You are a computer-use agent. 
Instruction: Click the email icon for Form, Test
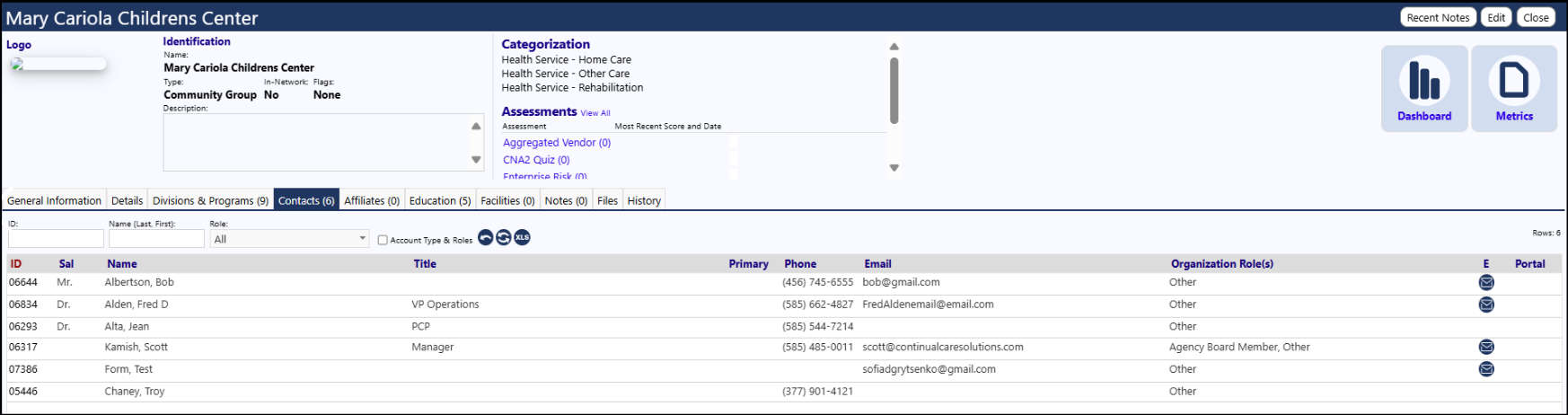pos(1486,369)
